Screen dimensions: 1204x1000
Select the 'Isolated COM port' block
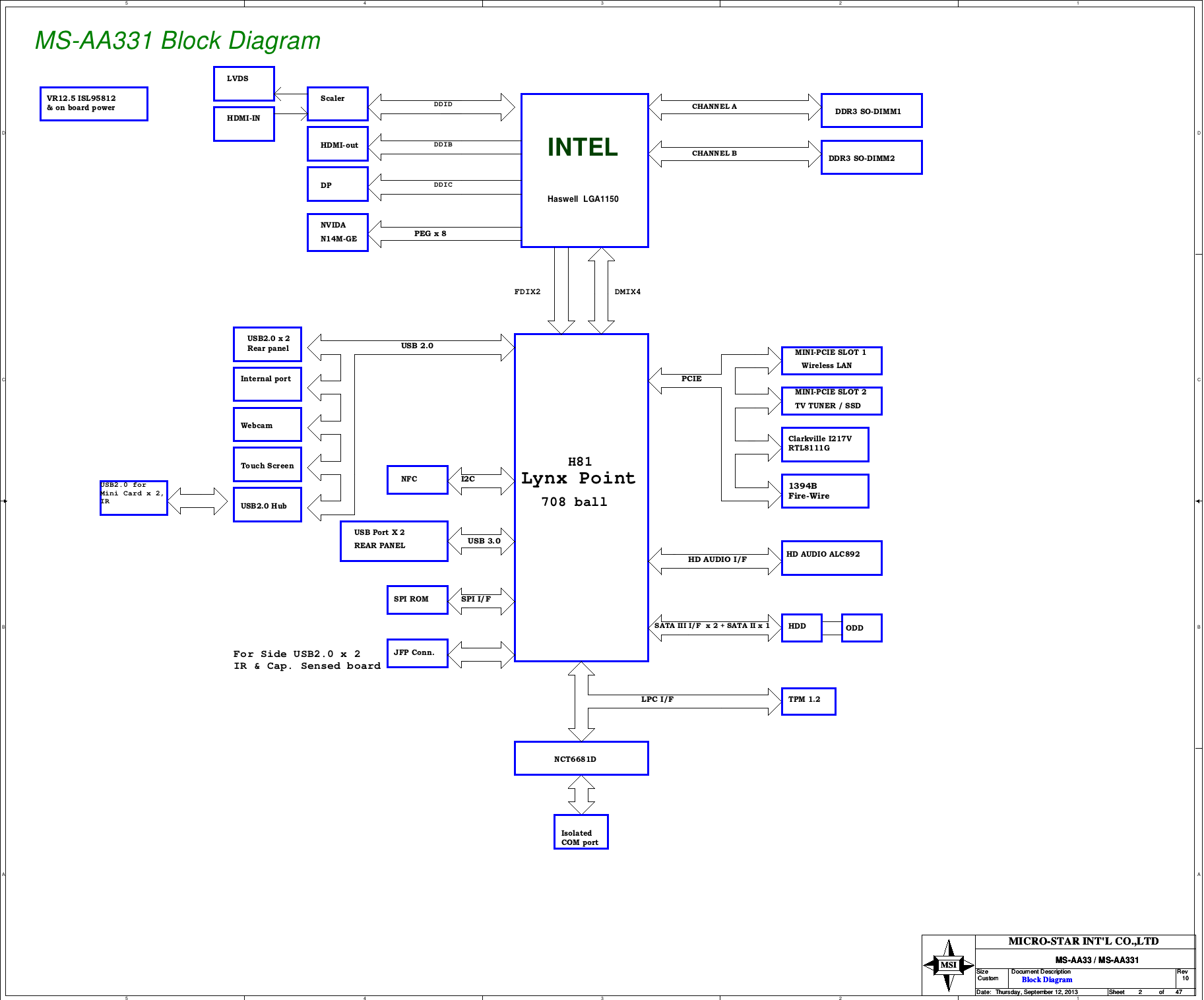(x=581, y=832)
